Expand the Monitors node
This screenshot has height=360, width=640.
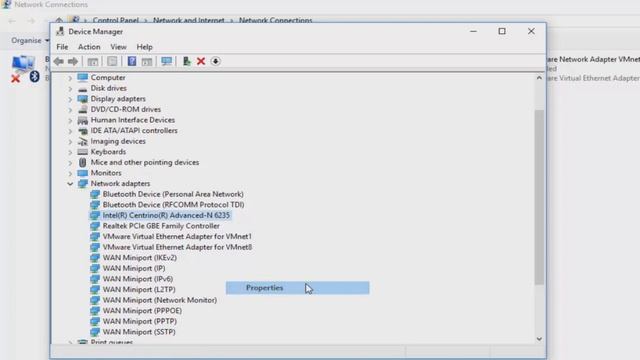point(70,173)
